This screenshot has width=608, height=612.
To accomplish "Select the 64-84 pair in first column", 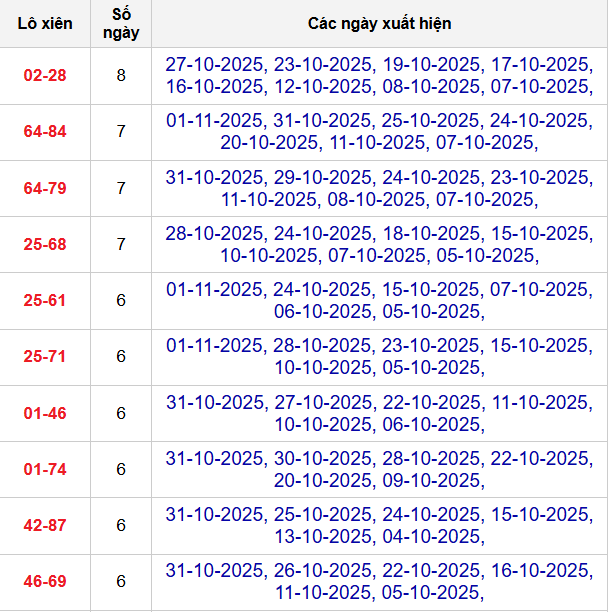I will pyautogui.click(x=45, y=132).
